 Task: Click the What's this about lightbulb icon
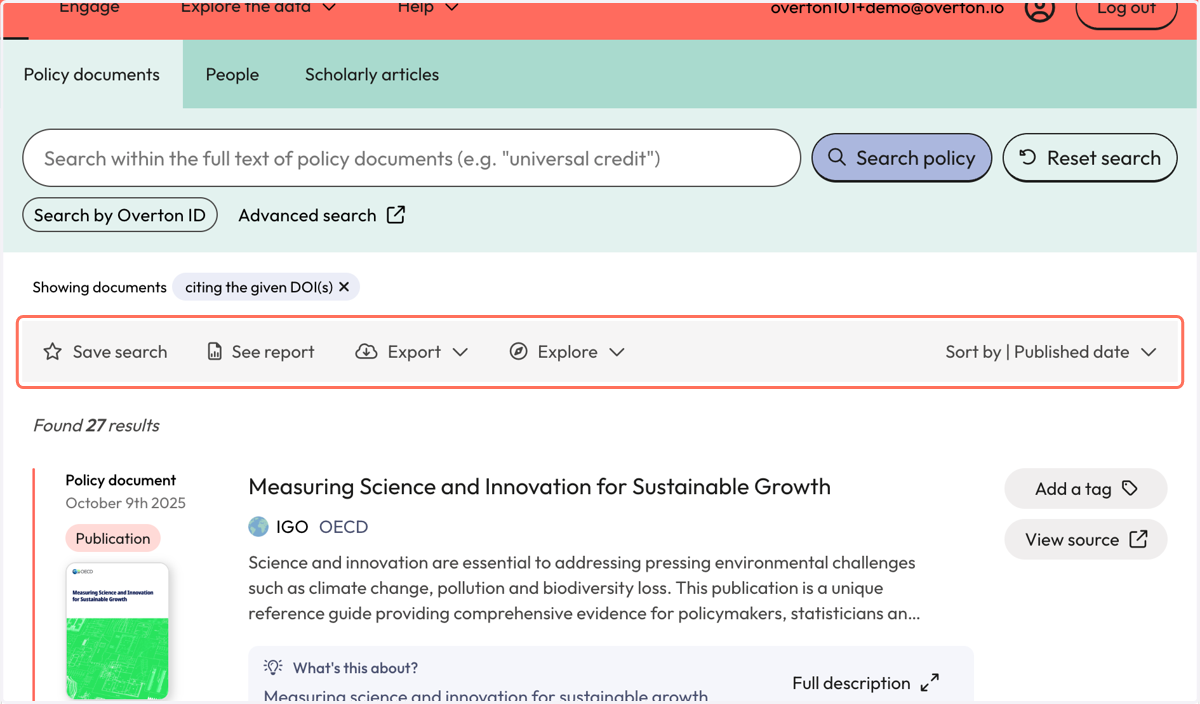coord(273,667)
